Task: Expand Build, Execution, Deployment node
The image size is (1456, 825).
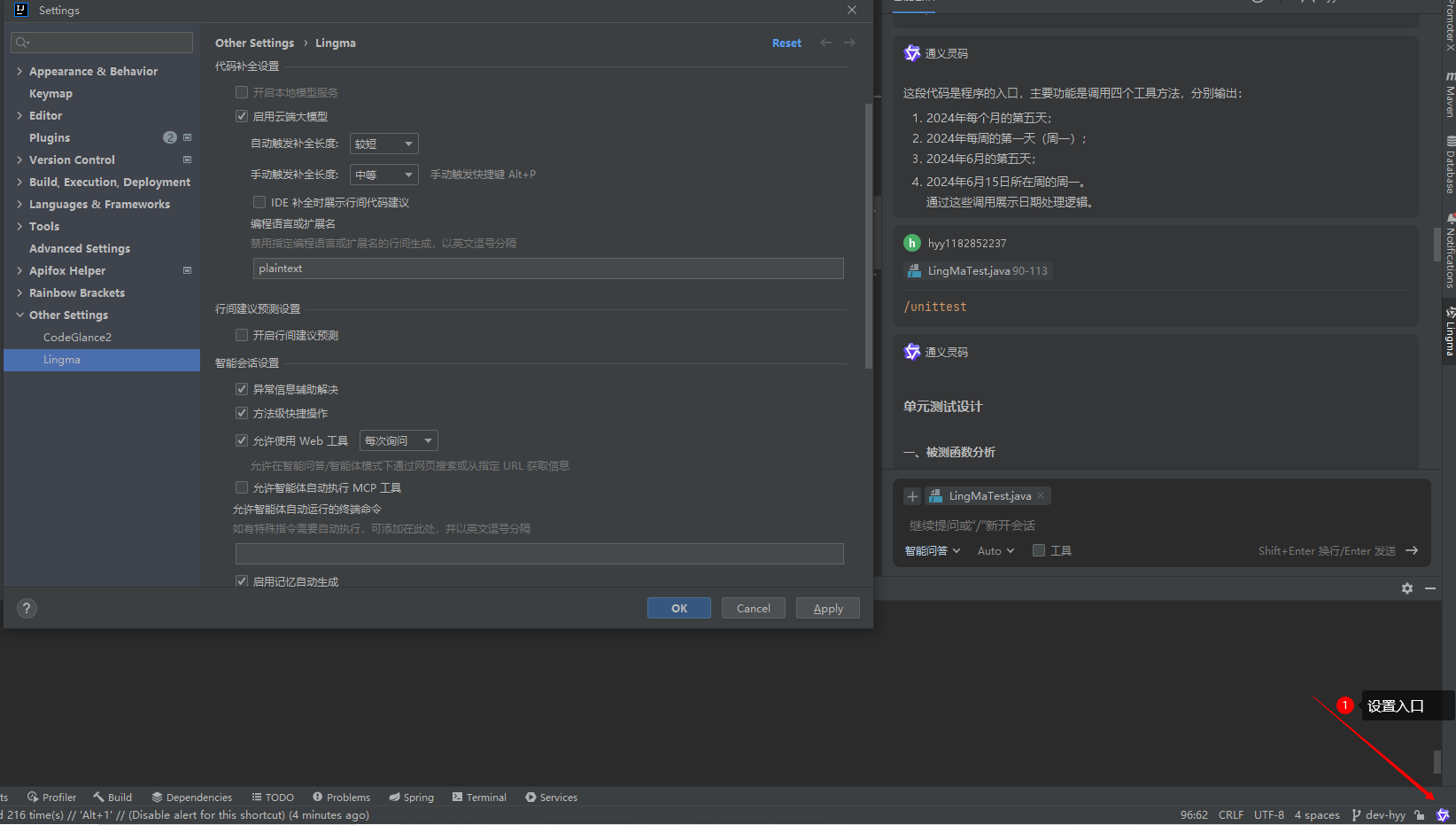Action: [19, 182]
